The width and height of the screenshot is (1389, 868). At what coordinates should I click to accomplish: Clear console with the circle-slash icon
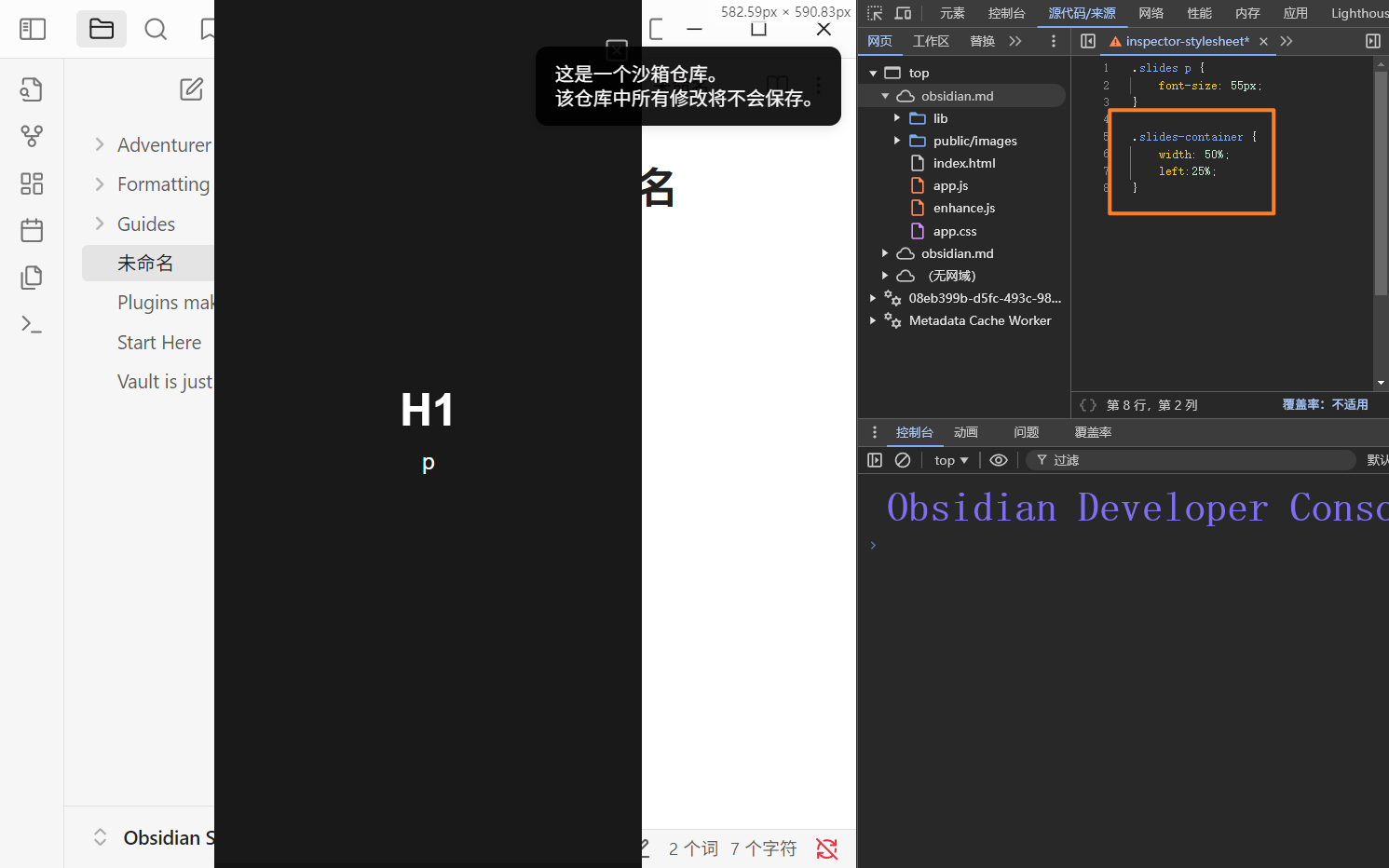[902, 460]
